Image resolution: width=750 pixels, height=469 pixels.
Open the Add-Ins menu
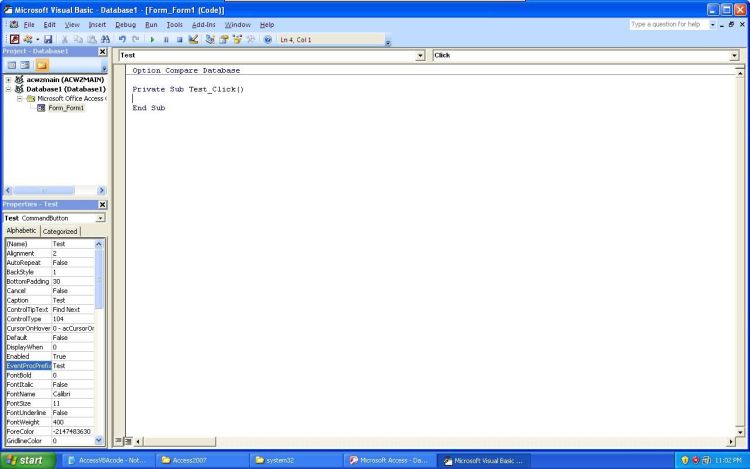pyautogui.click(x=204, y=24)
